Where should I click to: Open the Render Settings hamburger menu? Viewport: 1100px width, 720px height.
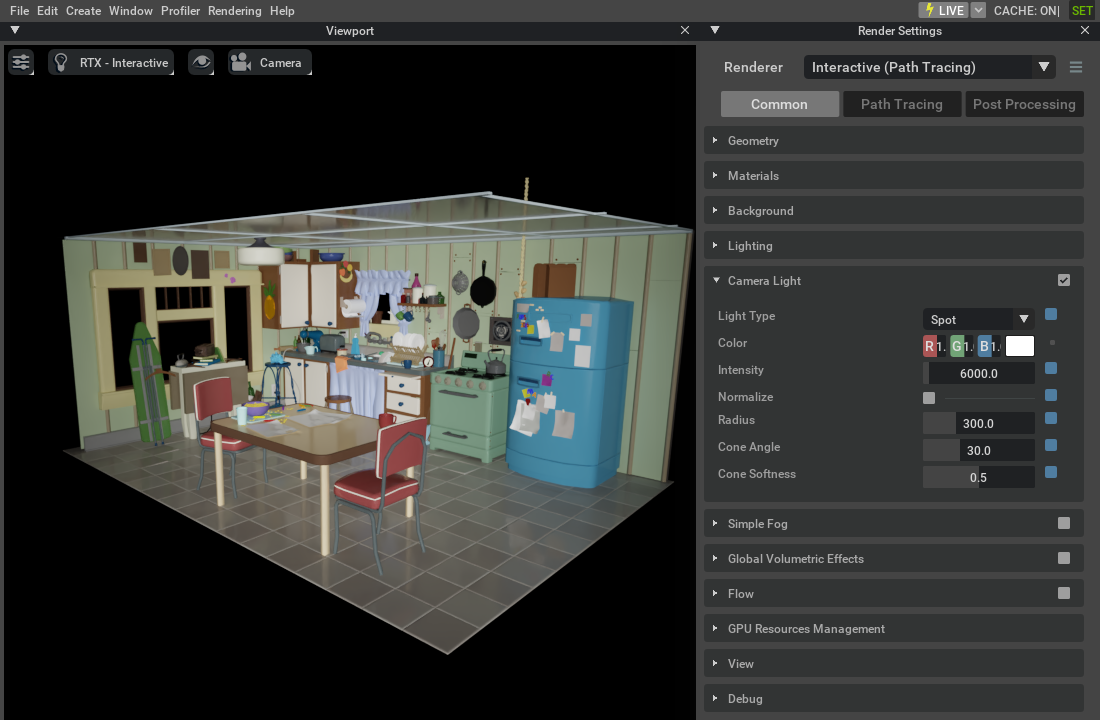coord(1076,67)
